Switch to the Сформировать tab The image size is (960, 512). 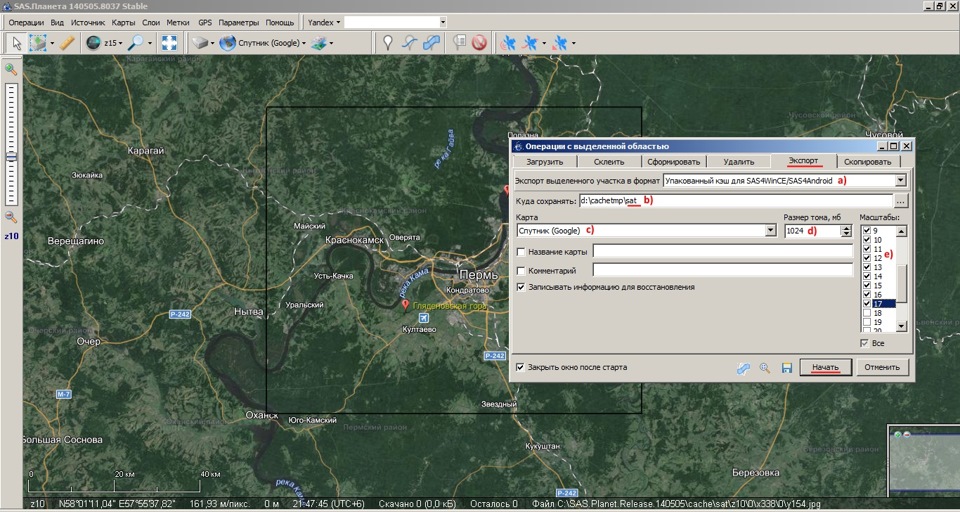click(674, 162)
